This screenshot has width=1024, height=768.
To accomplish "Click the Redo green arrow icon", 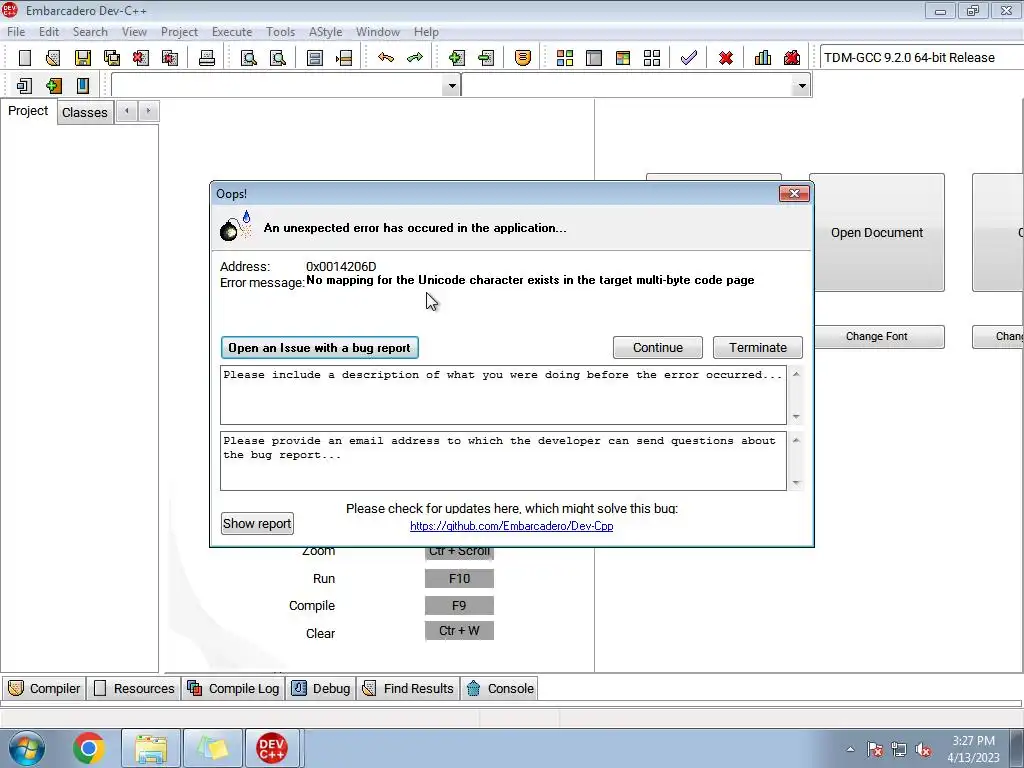I will tap(415, 57).
